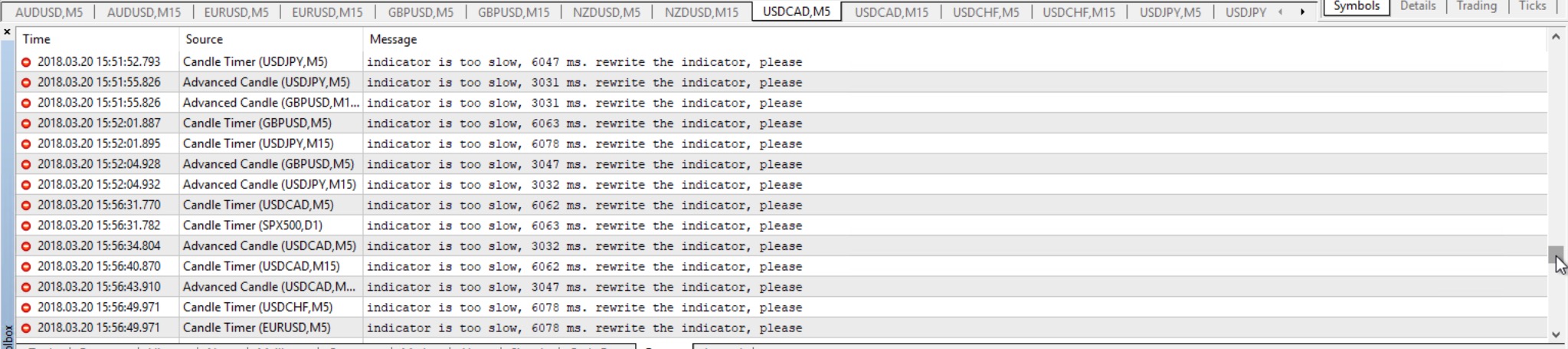This screenshot has height=349, width=1568.
Task: Sort log by Time column header
Action: coord(98,39)
